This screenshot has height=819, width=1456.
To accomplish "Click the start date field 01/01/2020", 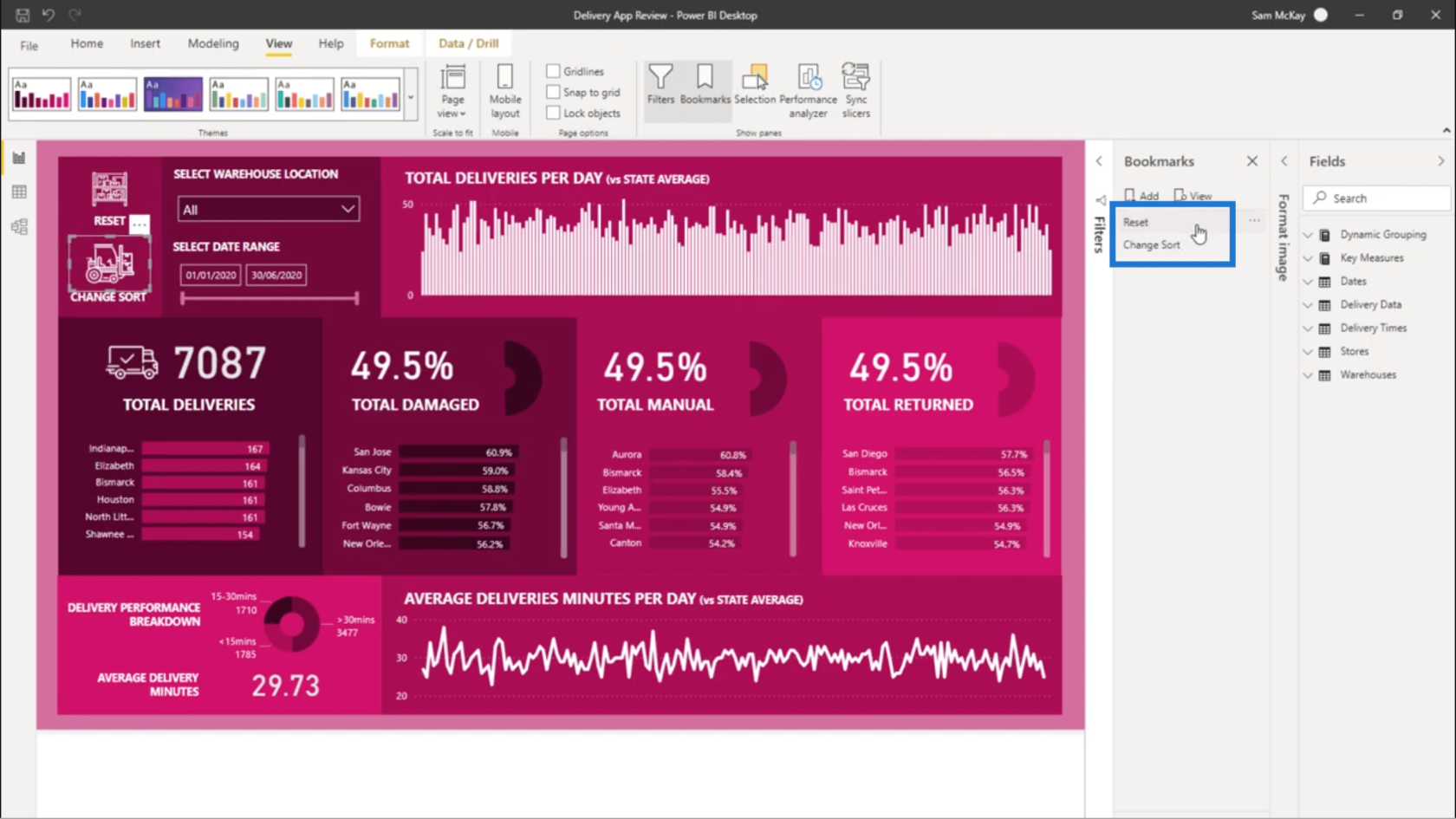I will [x=211, y=275].
